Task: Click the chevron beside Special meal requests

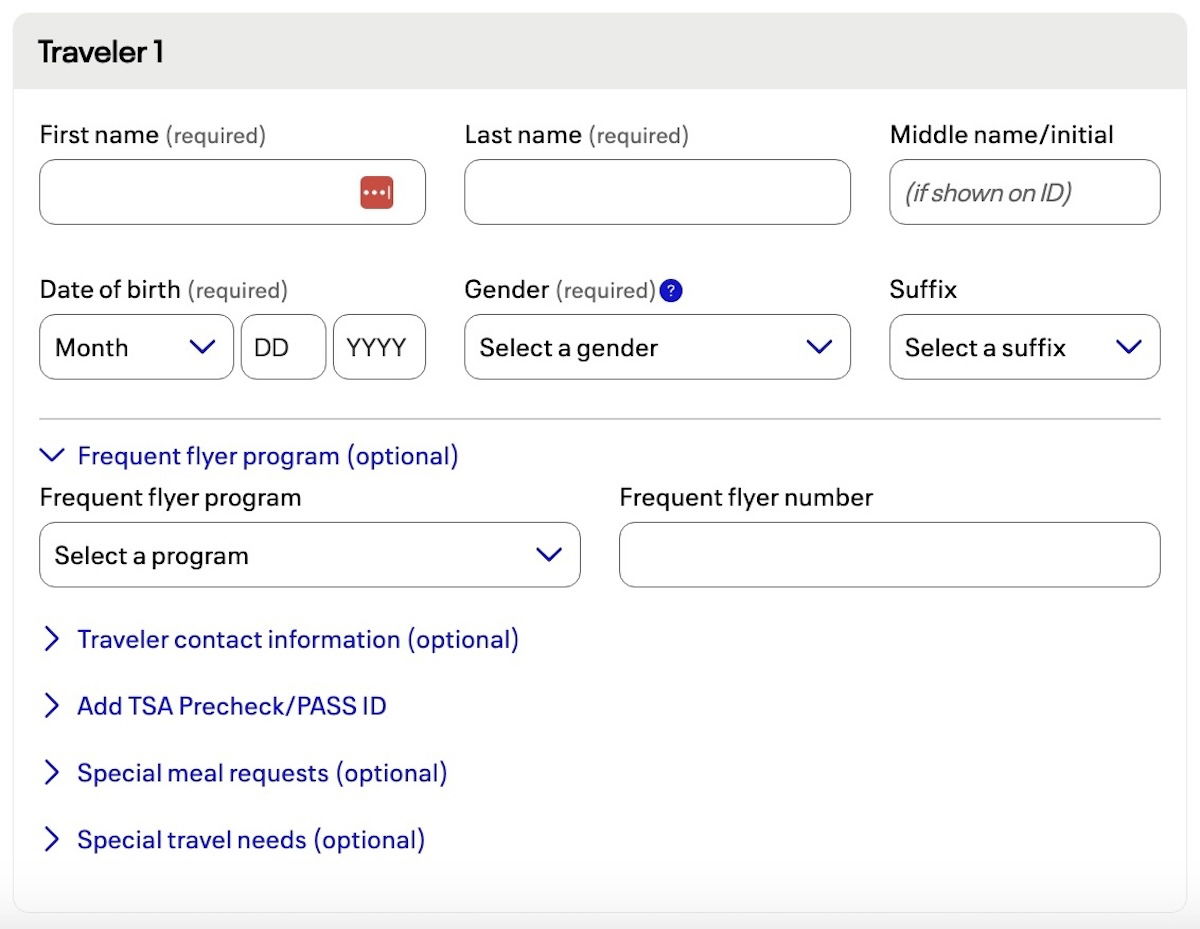Action: pos(52,773)
